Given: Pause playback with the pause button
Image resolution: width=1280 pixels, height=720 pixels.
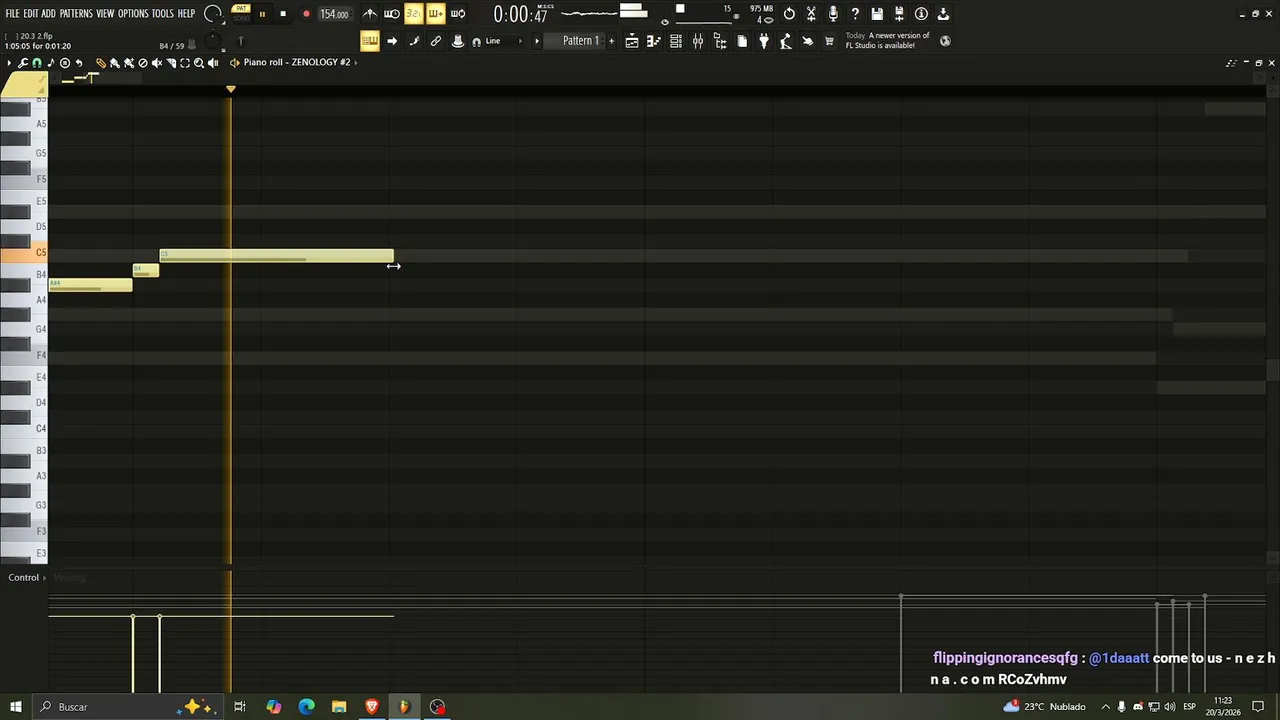Looking at the screenshot, I should pyautogui.click(x=262, y=14).
